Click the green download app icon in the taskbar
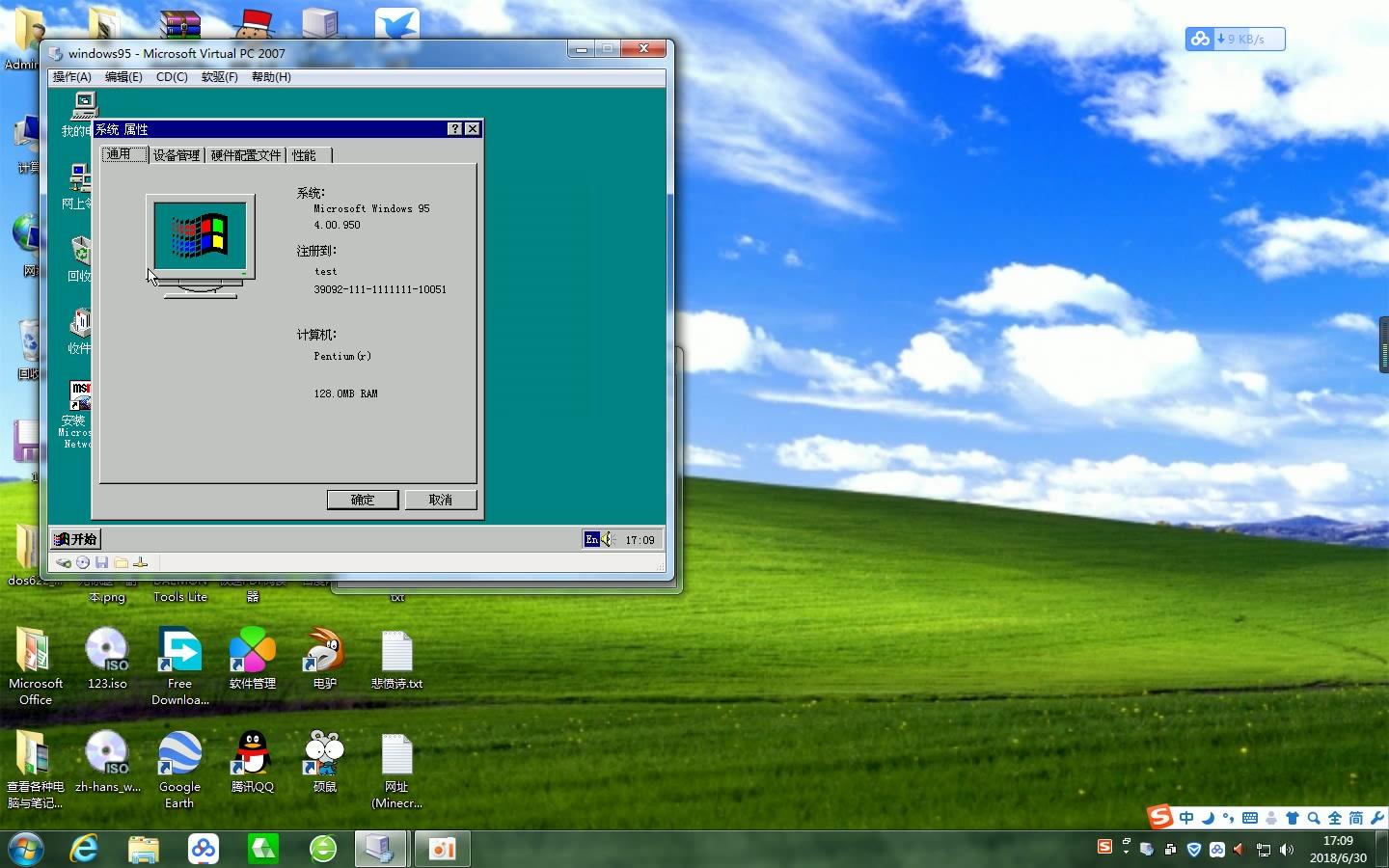The width and height of the screenshot is (1389, 868). tap(263, 849)
